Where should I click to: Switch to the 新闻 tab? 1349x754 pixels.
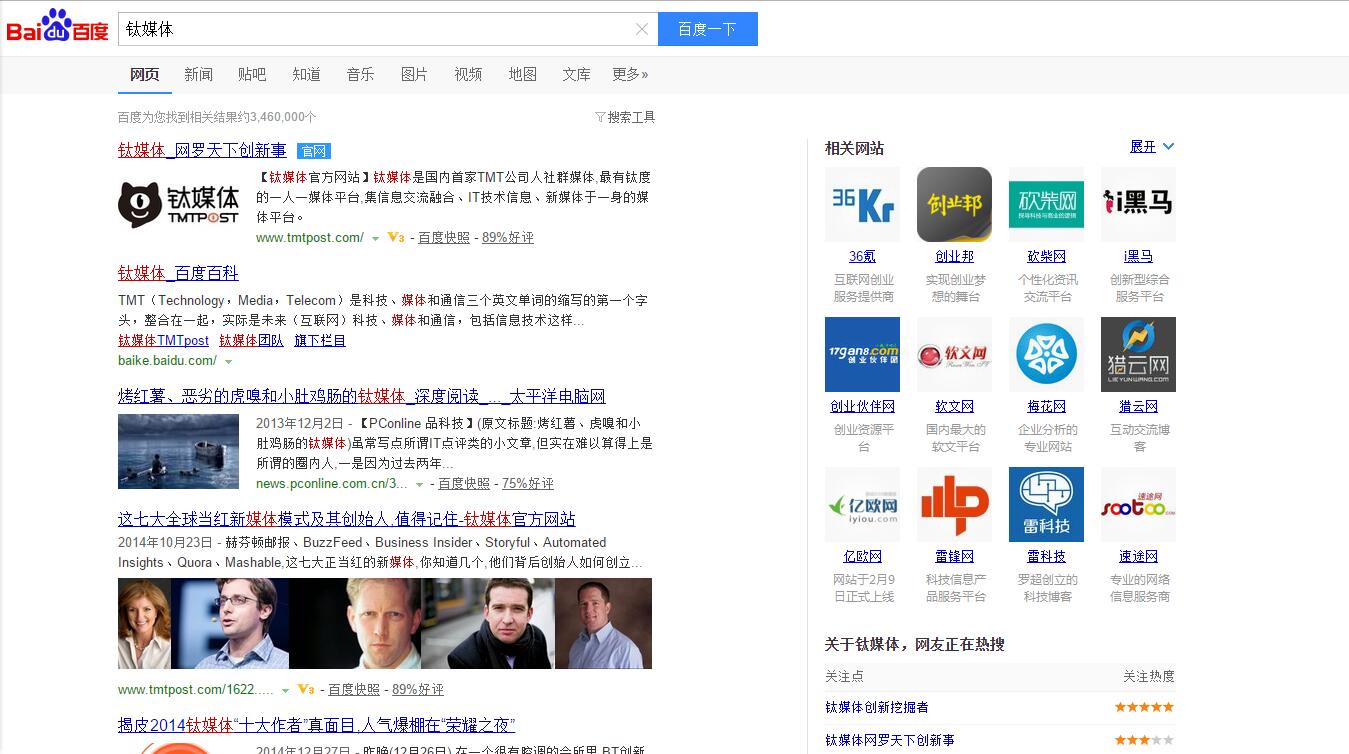point(198,74)
